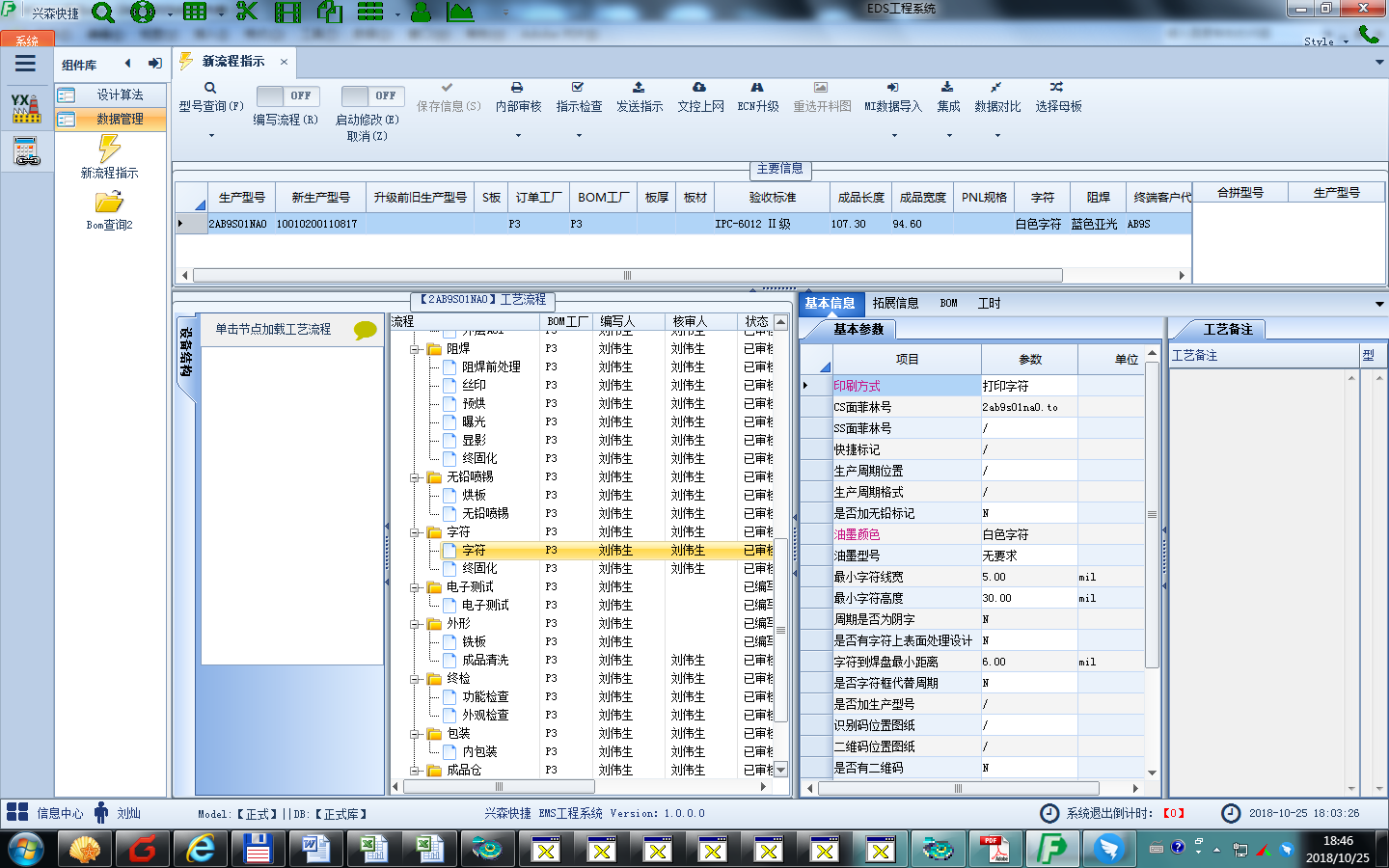Click the yellow speech bubble icon

(x=366, y=330)
